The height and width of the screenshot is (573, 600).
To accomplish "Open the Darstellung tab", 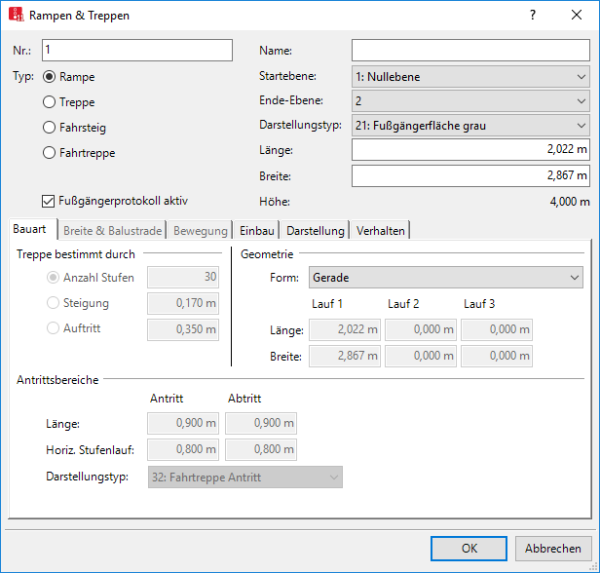I will 313,231.
